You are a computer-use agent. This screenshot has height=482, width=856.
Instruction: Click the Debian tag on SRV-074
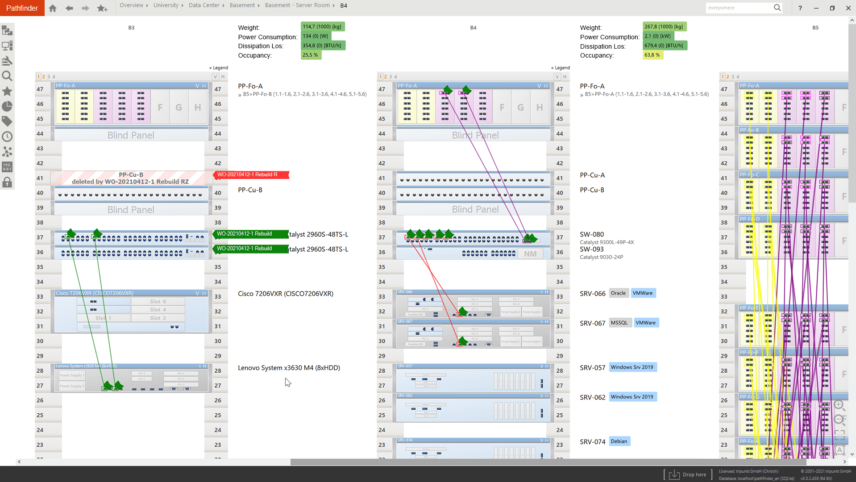(619, 441)
